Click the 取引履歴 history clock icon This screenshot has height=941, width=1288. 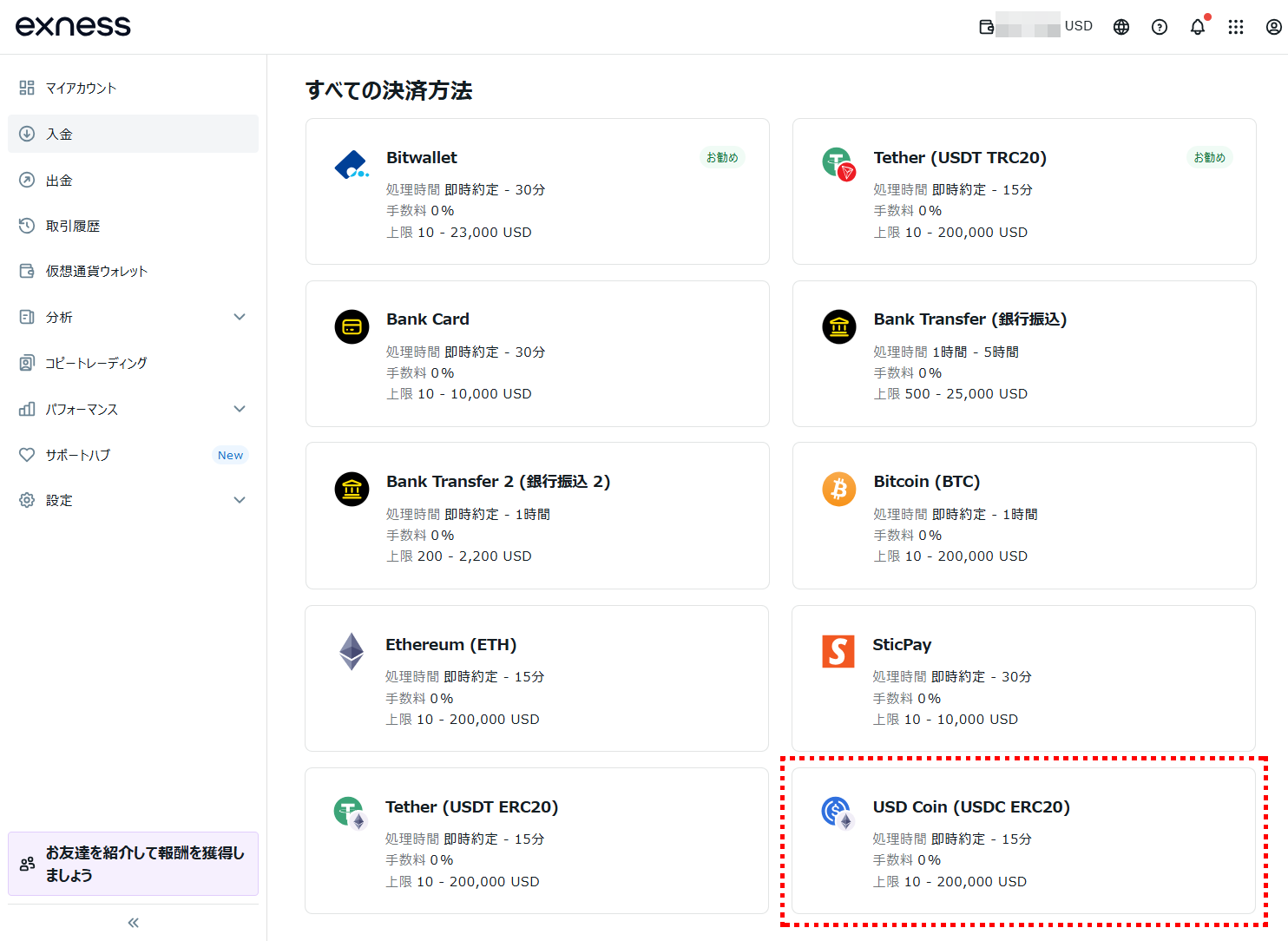(x=27, y=226)
